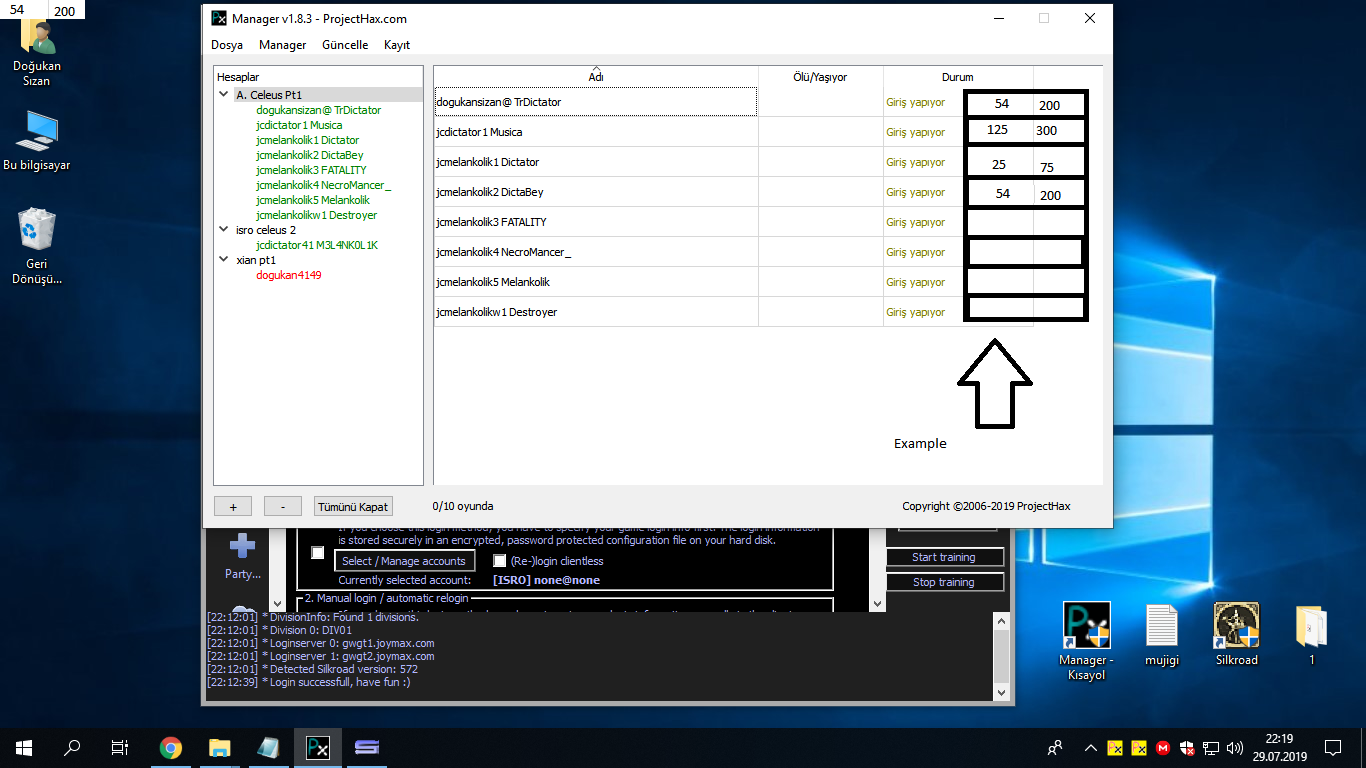Screen dimensions: 1366x768
Task: Collapse the A. Celeus Pt1 tree group
Action: pos(224,95)
